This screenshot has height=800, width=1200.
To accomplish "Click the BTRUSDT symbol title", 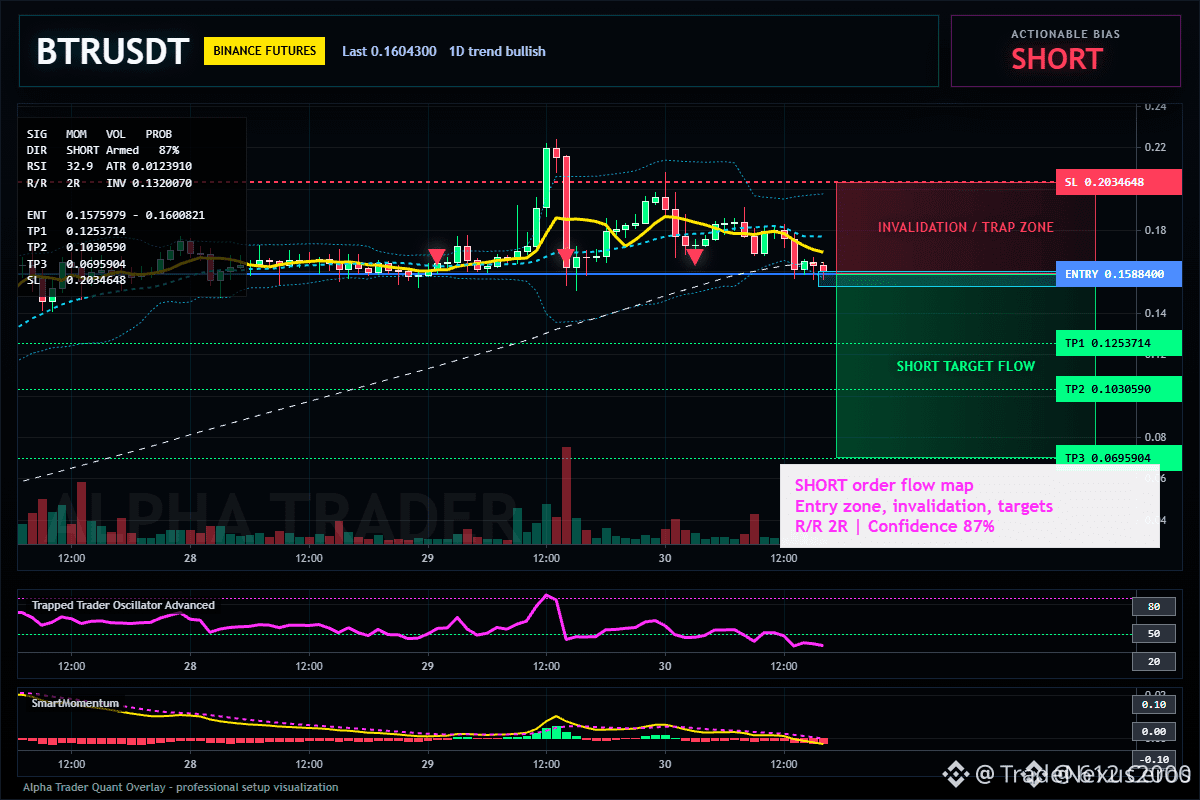I will (x=112, y=51).
